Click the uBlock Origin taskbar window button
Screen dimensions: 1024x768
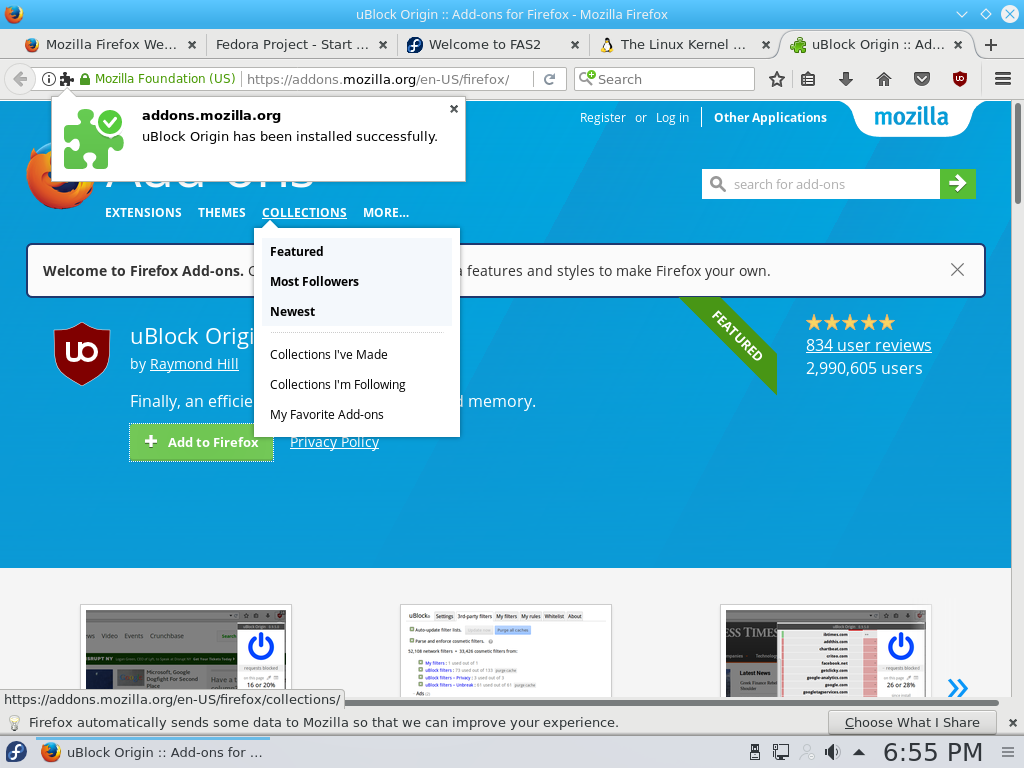coord(153,752)
